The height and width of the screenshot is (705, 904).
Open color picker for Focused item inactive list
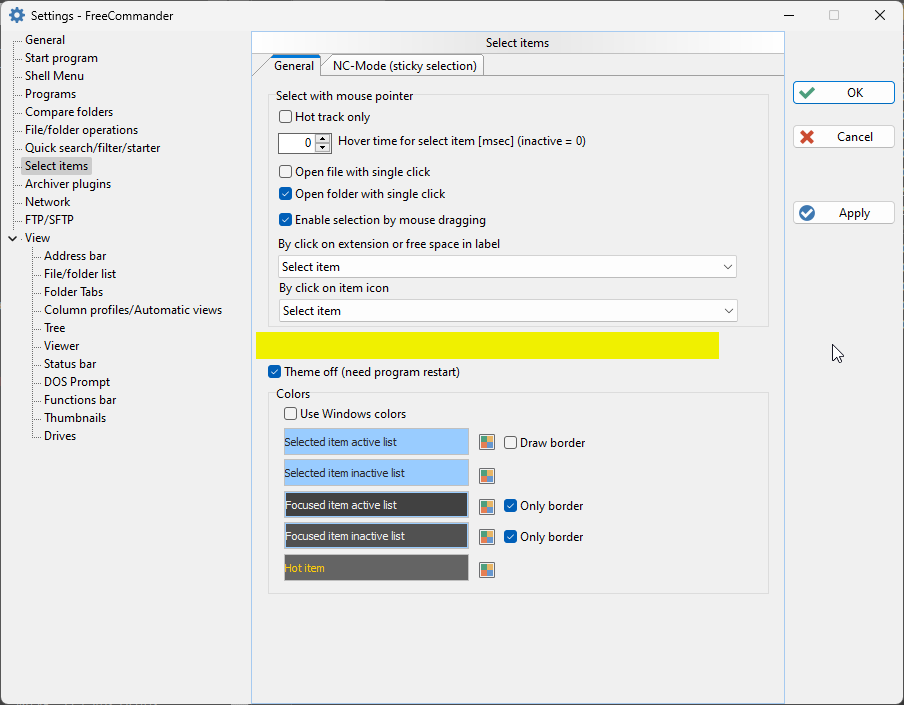(x=487, y=537)
